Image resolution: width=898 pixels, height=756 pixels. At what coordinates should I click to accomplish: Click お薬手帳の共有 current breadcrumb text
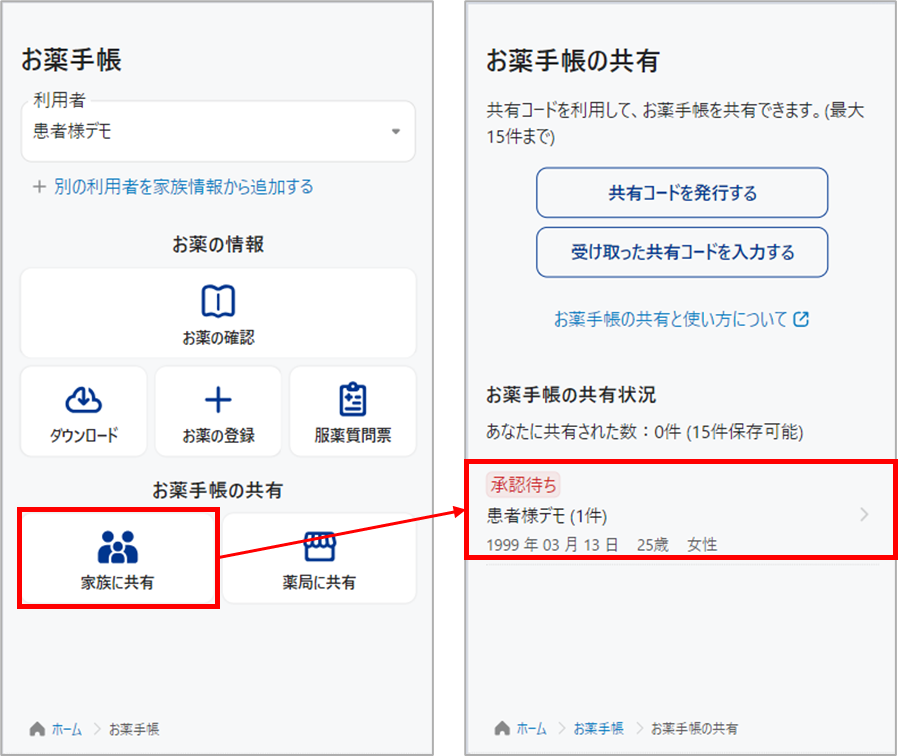pyautogui.click(x=695, y=729)
